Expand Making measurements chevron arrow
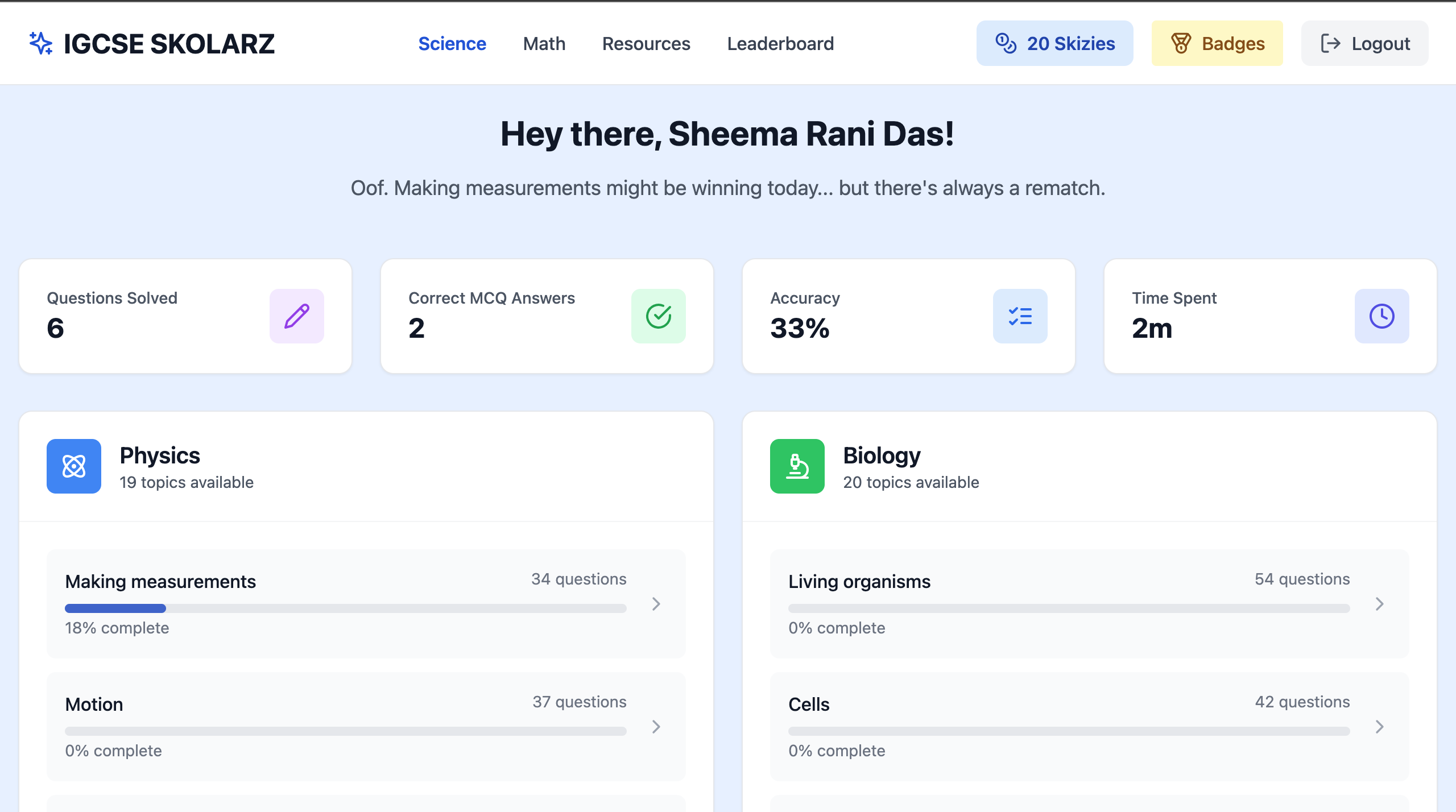 [x=656, y=604]
